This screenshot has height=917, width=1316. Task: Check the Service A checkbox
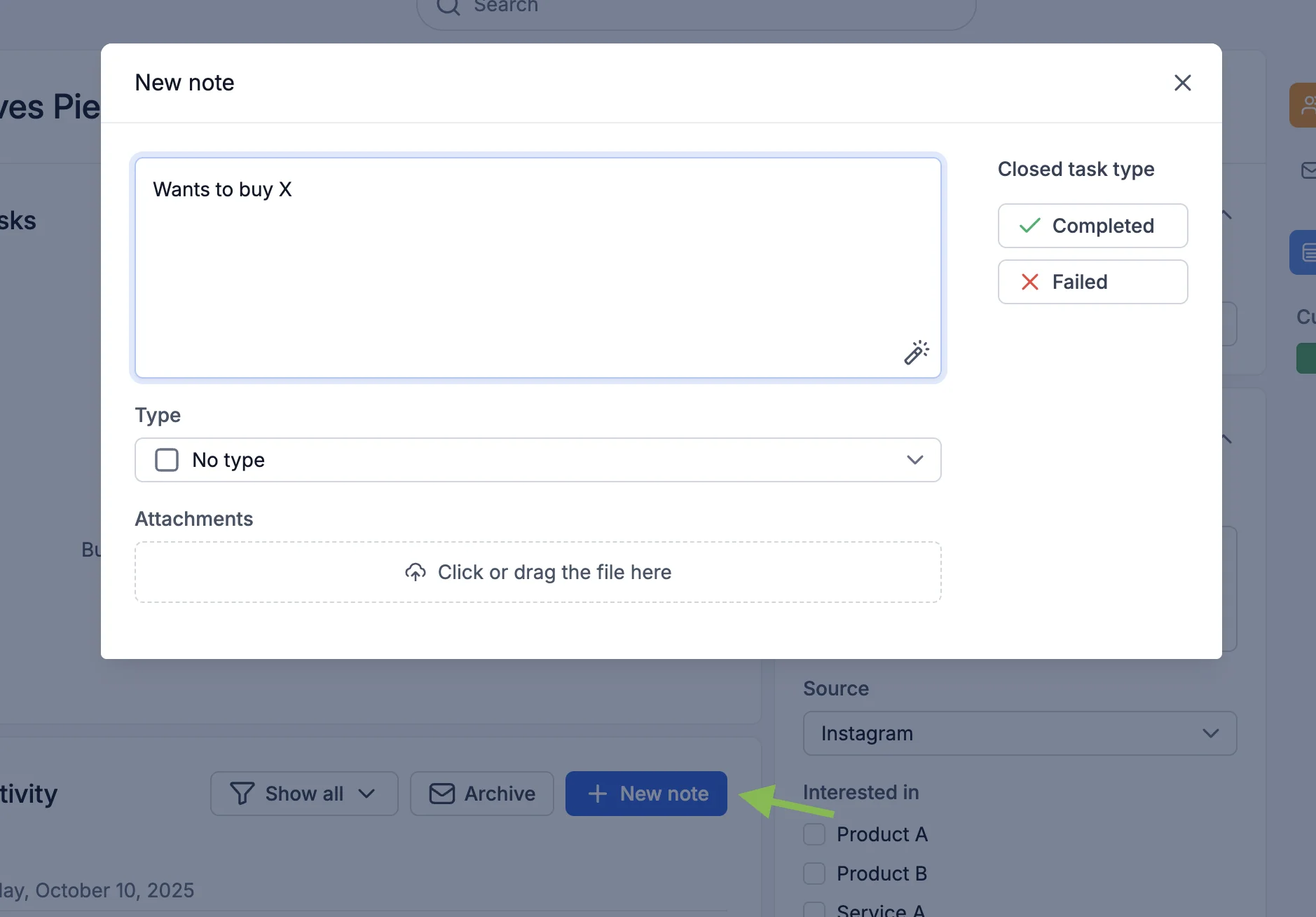814,910
